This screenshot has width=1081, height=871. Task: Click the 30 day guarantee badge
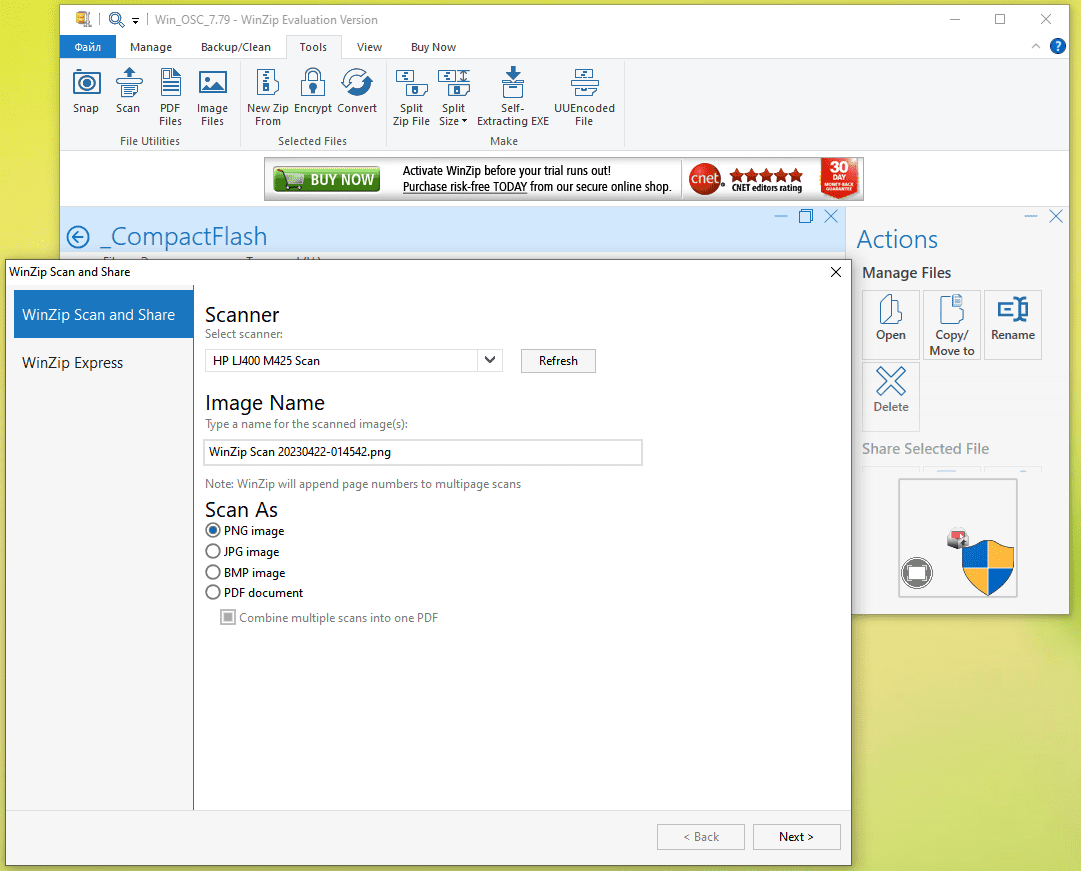point(839,178)
